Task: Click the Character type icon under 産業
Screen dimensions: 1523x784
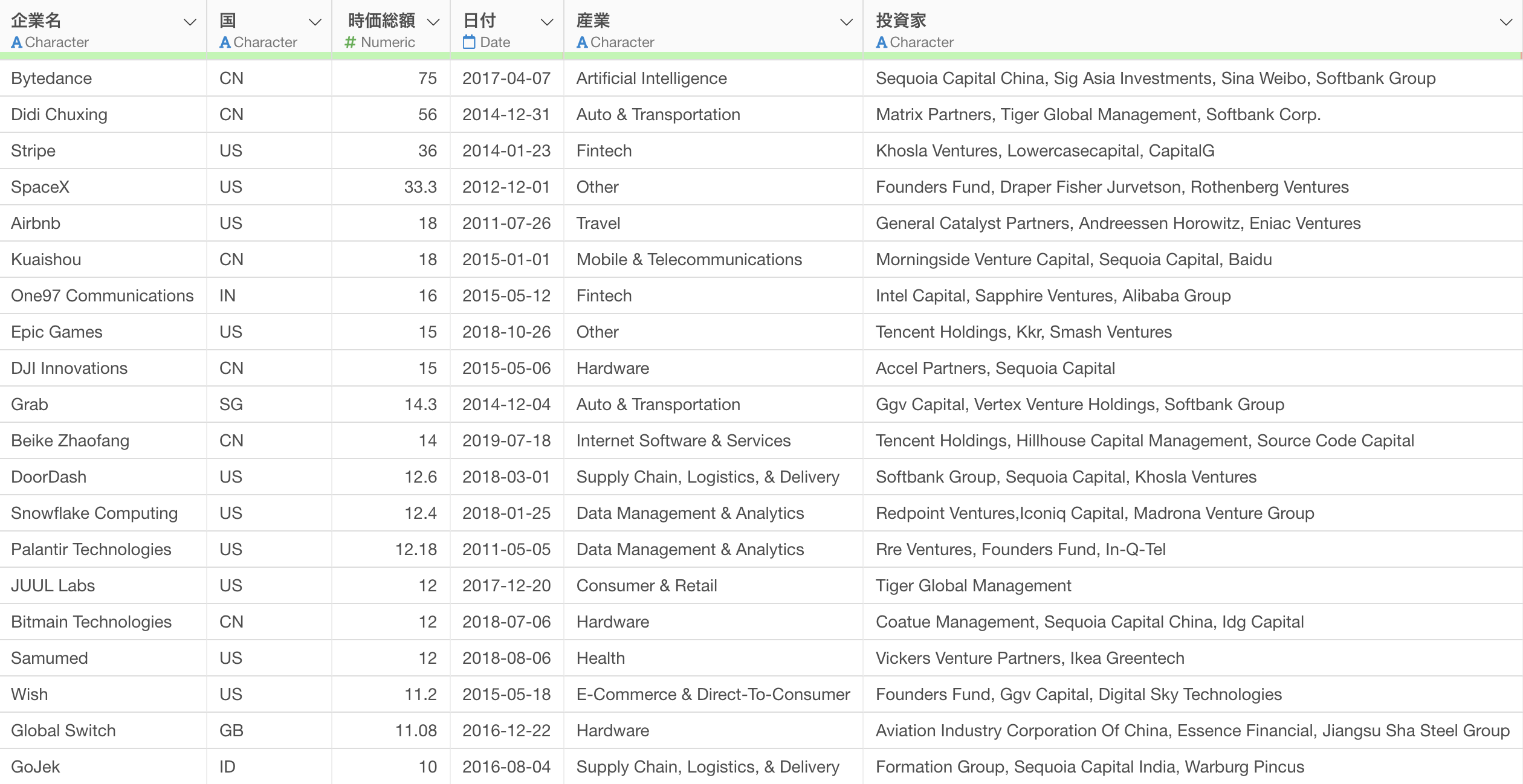Action: pyautogui.click(x=583, y=42)
